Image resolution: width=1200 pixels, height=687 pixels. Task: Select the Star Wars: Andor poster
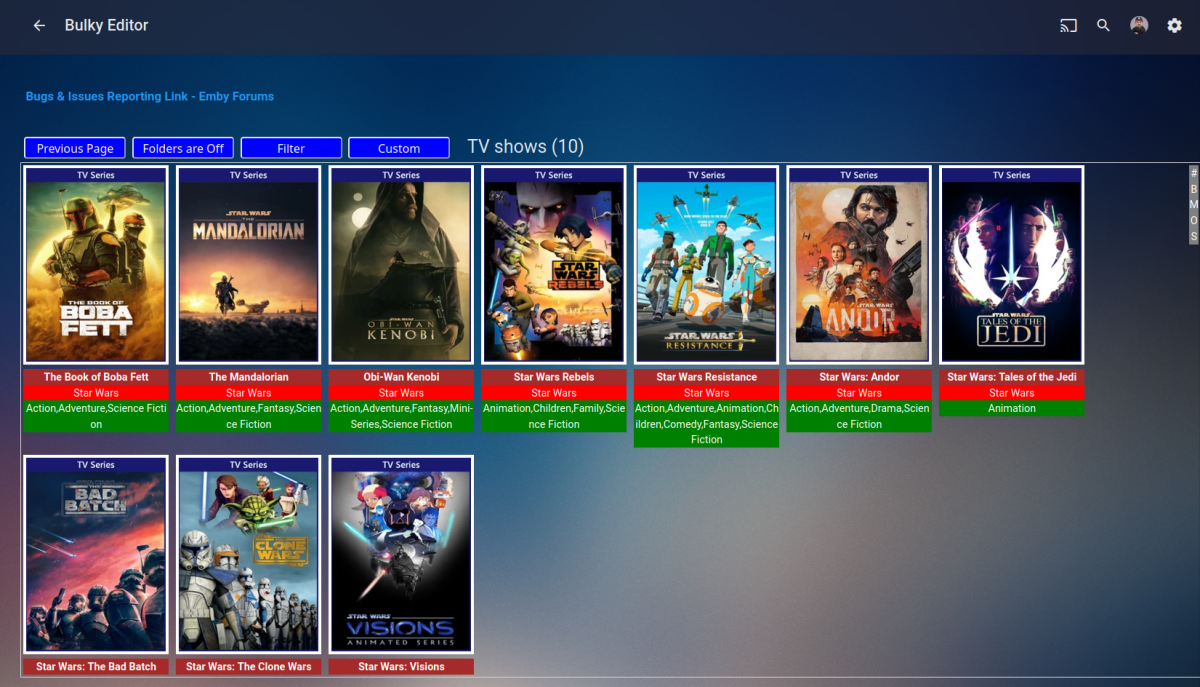859,264
